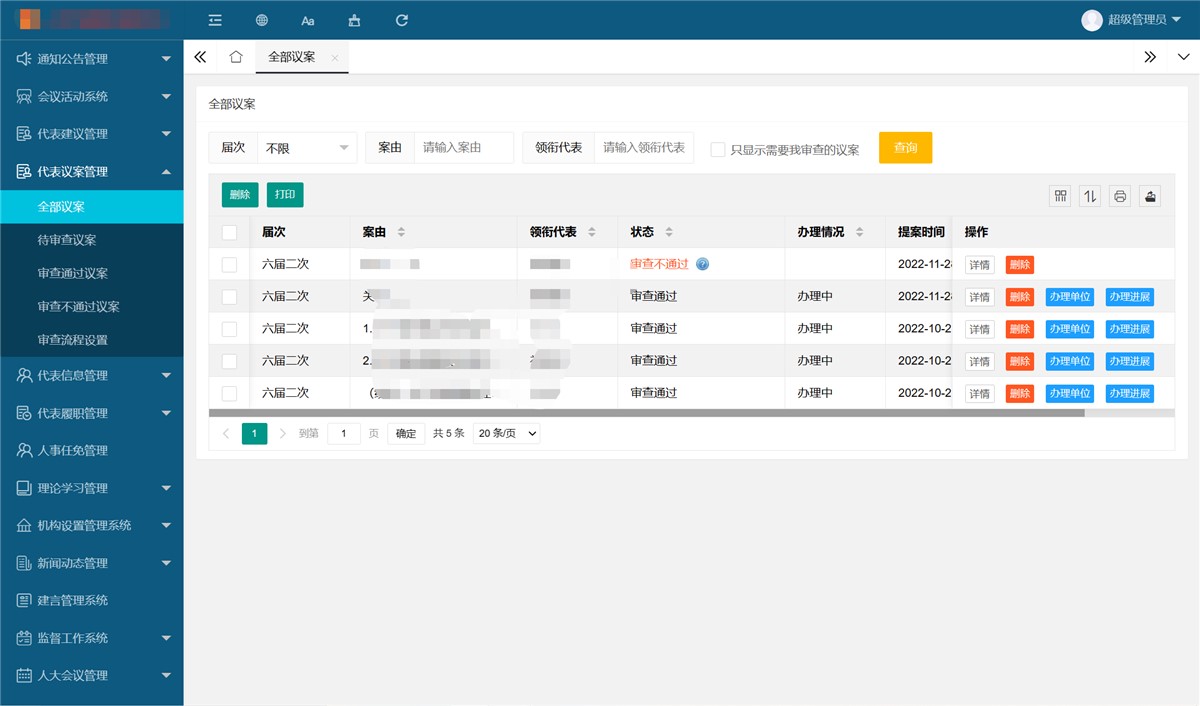The height and width of the screenshot is (706, 1200).
Task: Print the table using the printer icon
Action: [1119, 196]
